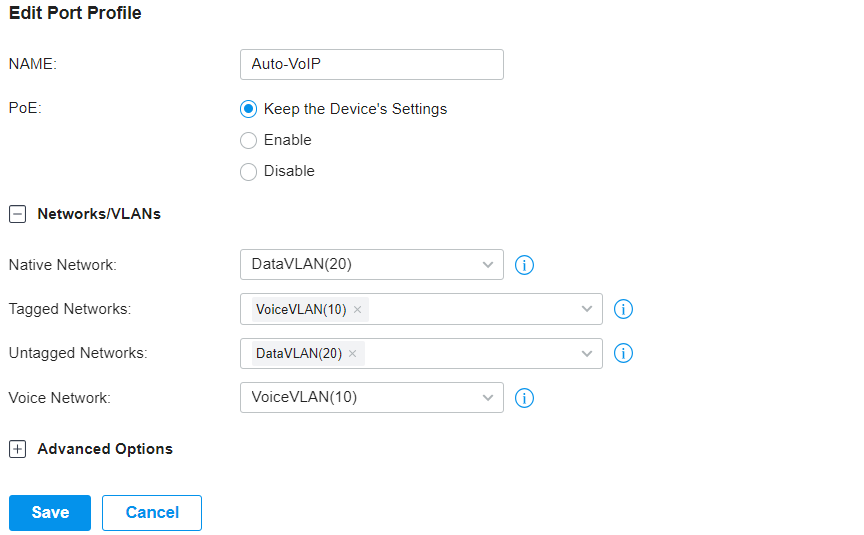Viewport: 864px width, 535px height.
Task: Click the Advanced Options heading text
Action: tap(105, 449)
